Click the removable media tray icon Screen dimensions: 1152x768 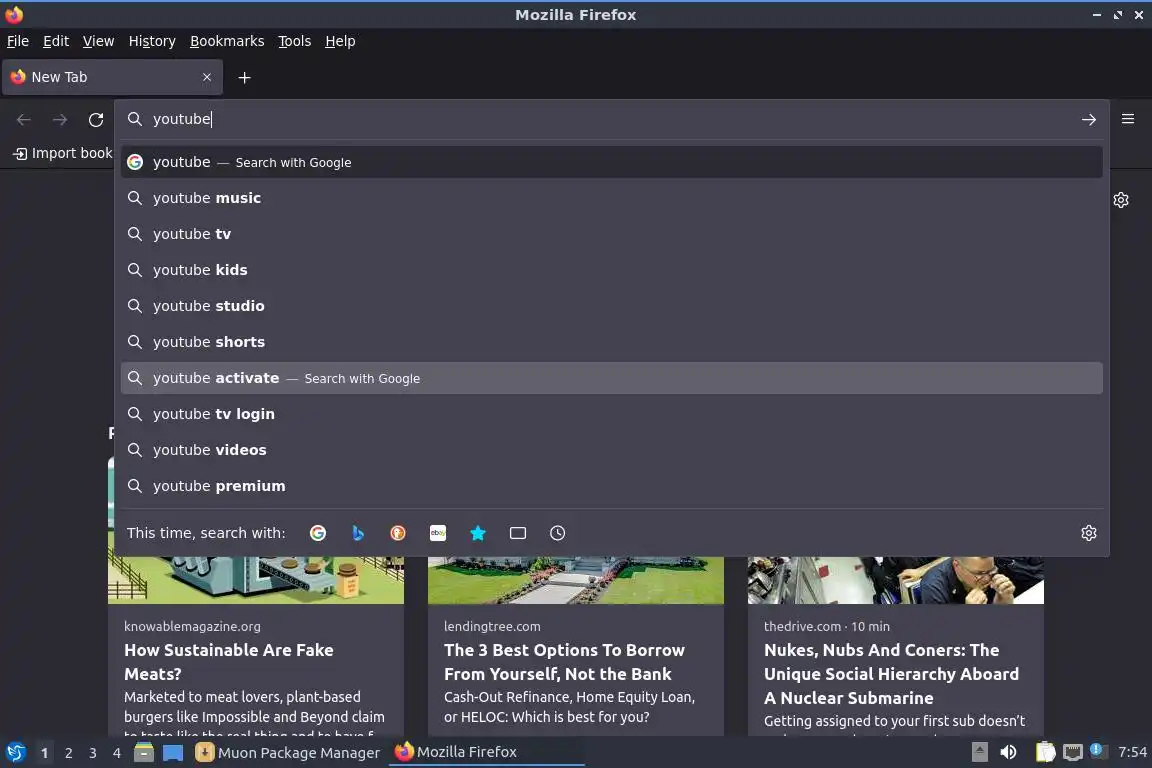click(979, 752)
